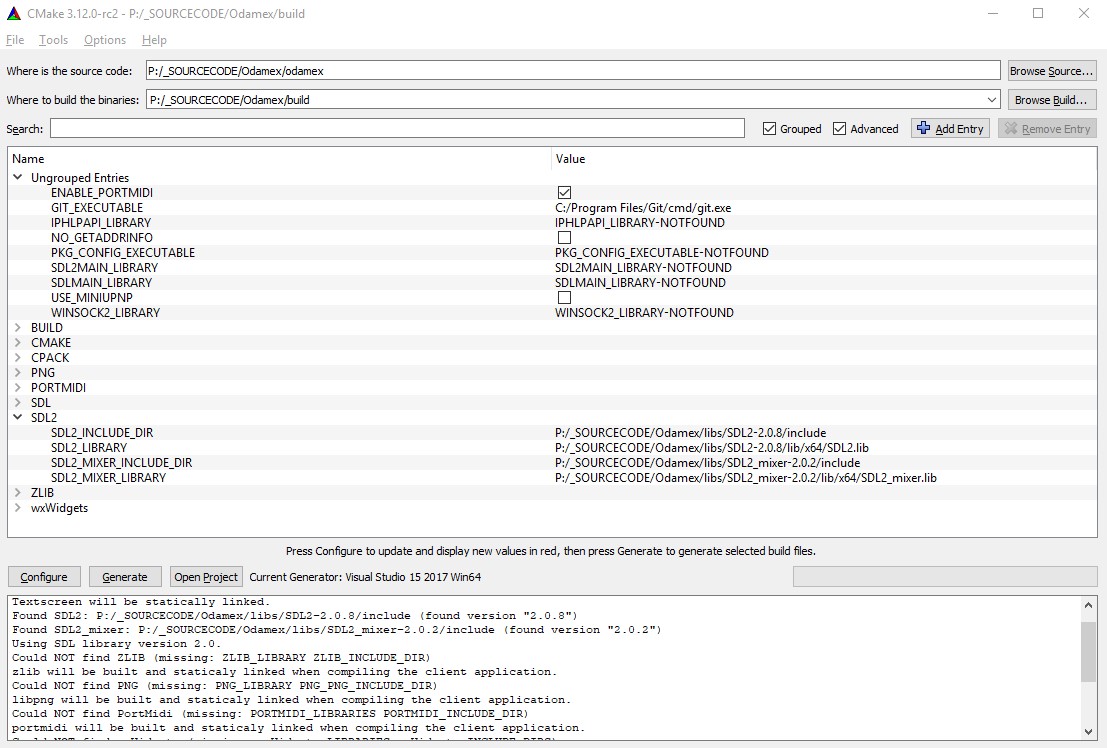Click the x64/SDL2_mixer.lib path value
This screenshot has width=1107, height=748.
[x=746, y=477]
